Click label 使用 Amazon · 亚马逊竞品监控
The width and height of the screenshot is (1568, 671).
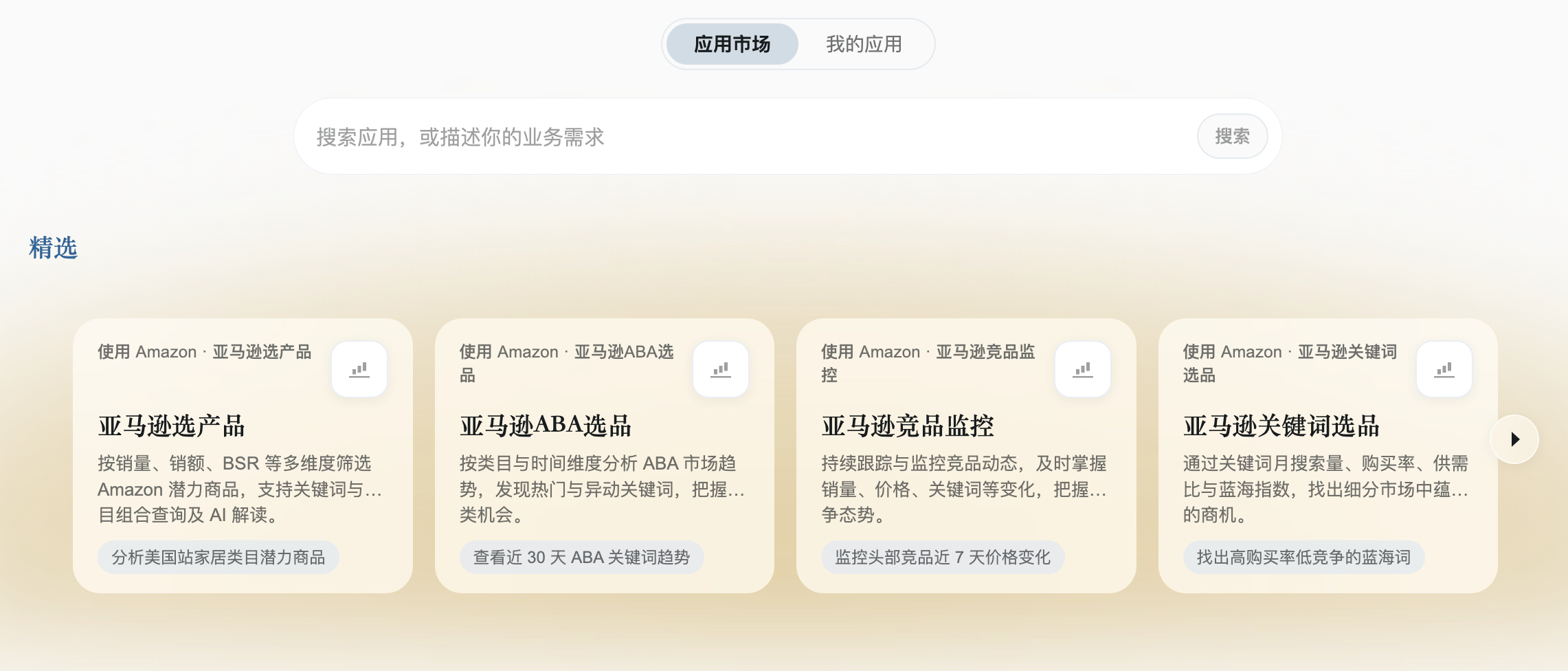(928, 363)
